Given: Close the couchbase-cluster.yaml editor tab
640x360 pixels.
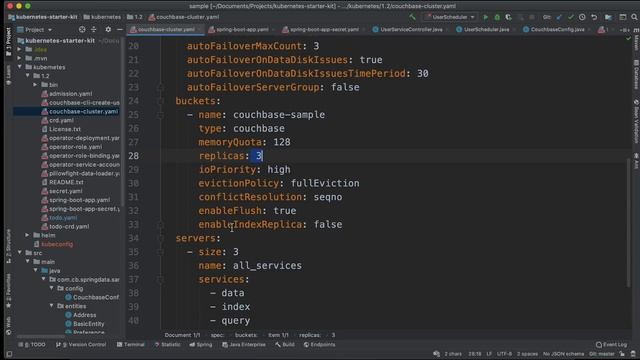Looking at the screenshot, I should [x=200, y=29].
